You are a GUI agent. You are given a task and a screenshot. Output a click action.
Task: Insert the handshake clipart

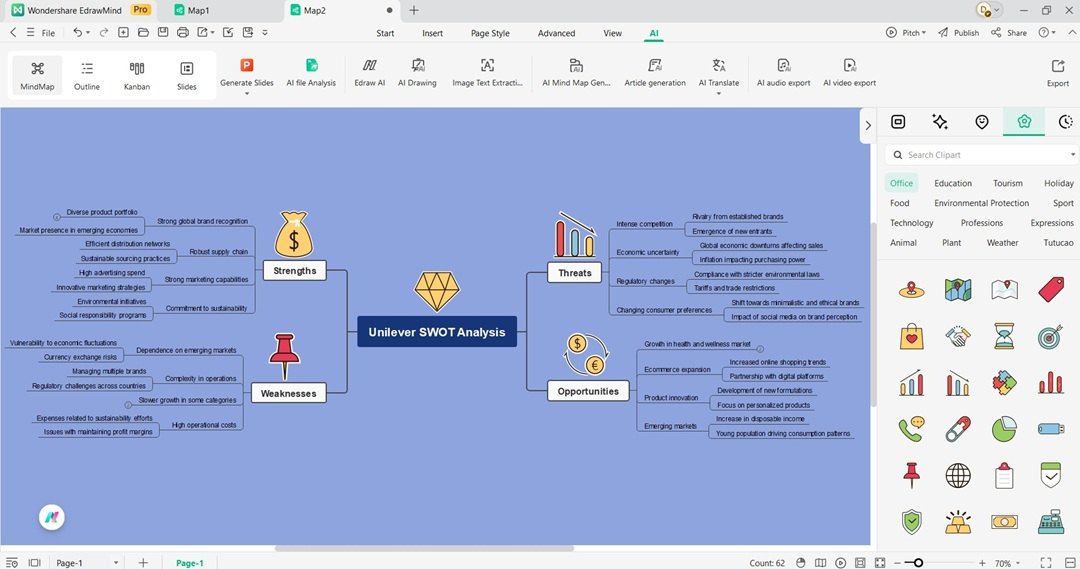pyautogui.click(x=958, y=337)
